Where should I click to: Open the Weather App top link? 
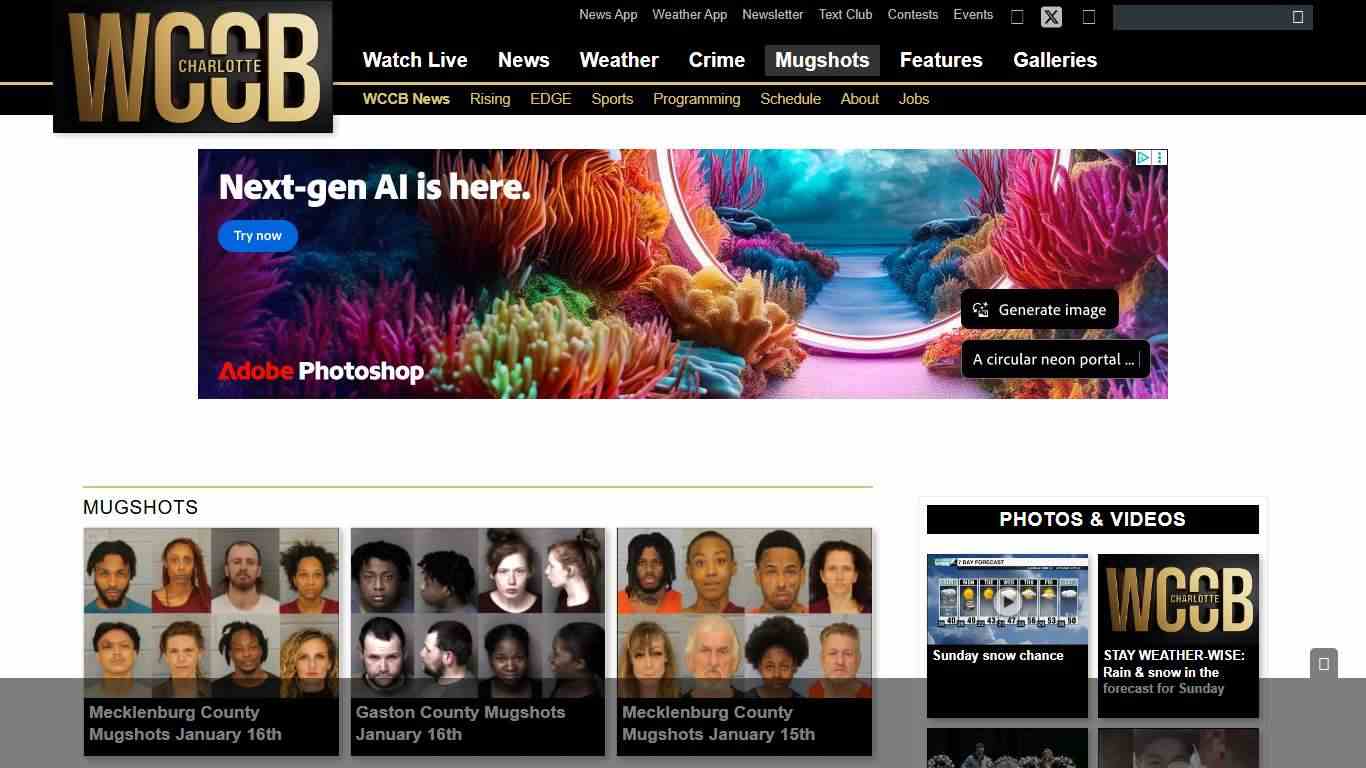(689, 15)
